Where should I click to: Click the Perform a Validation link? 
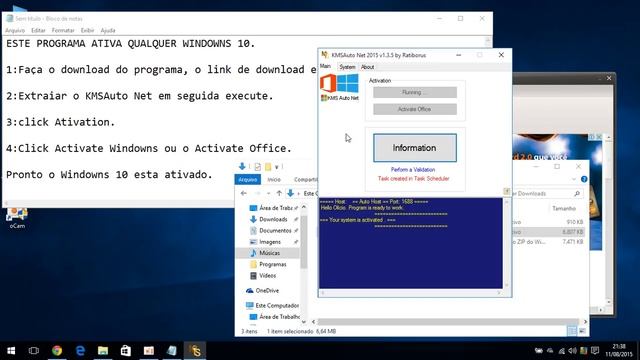click(413, 169)
